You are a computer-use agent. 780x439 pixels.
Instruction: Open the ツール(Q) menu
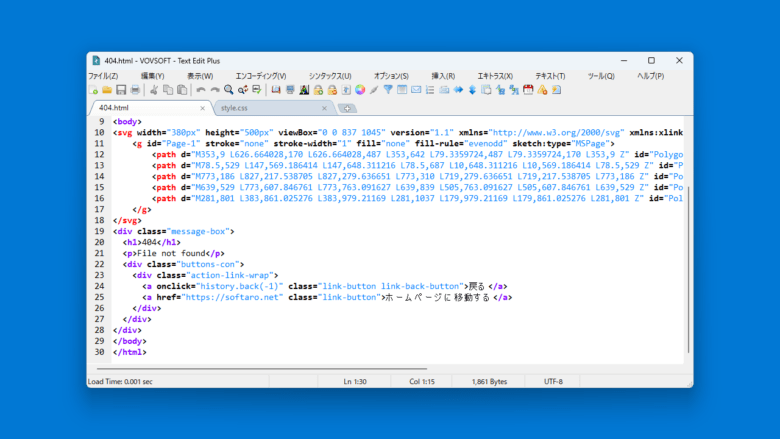tap(601, 76)
